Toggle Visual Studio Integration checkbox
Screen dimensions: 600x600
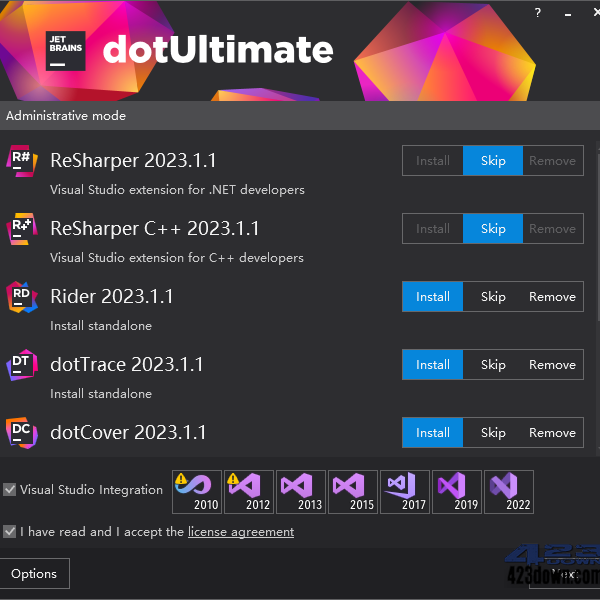pos(10,489)
